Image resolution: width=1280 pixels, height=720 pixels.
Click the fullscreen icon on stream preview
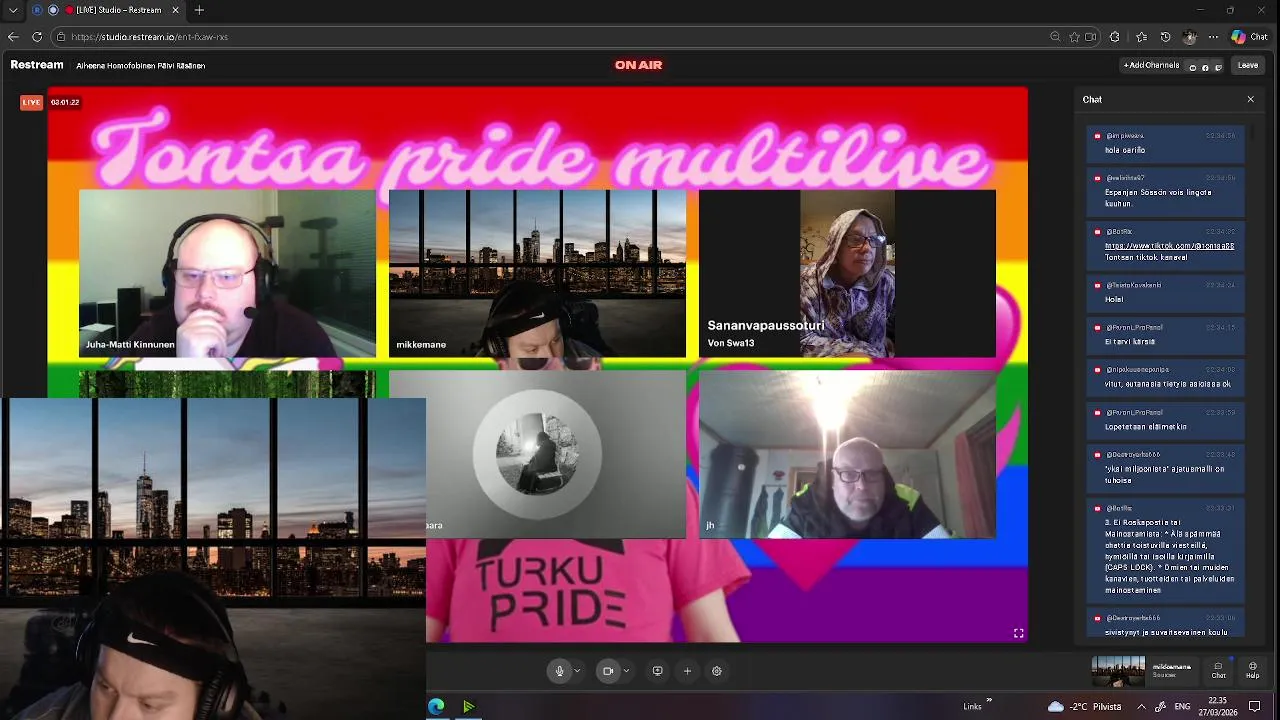(x=1018, y=633)
